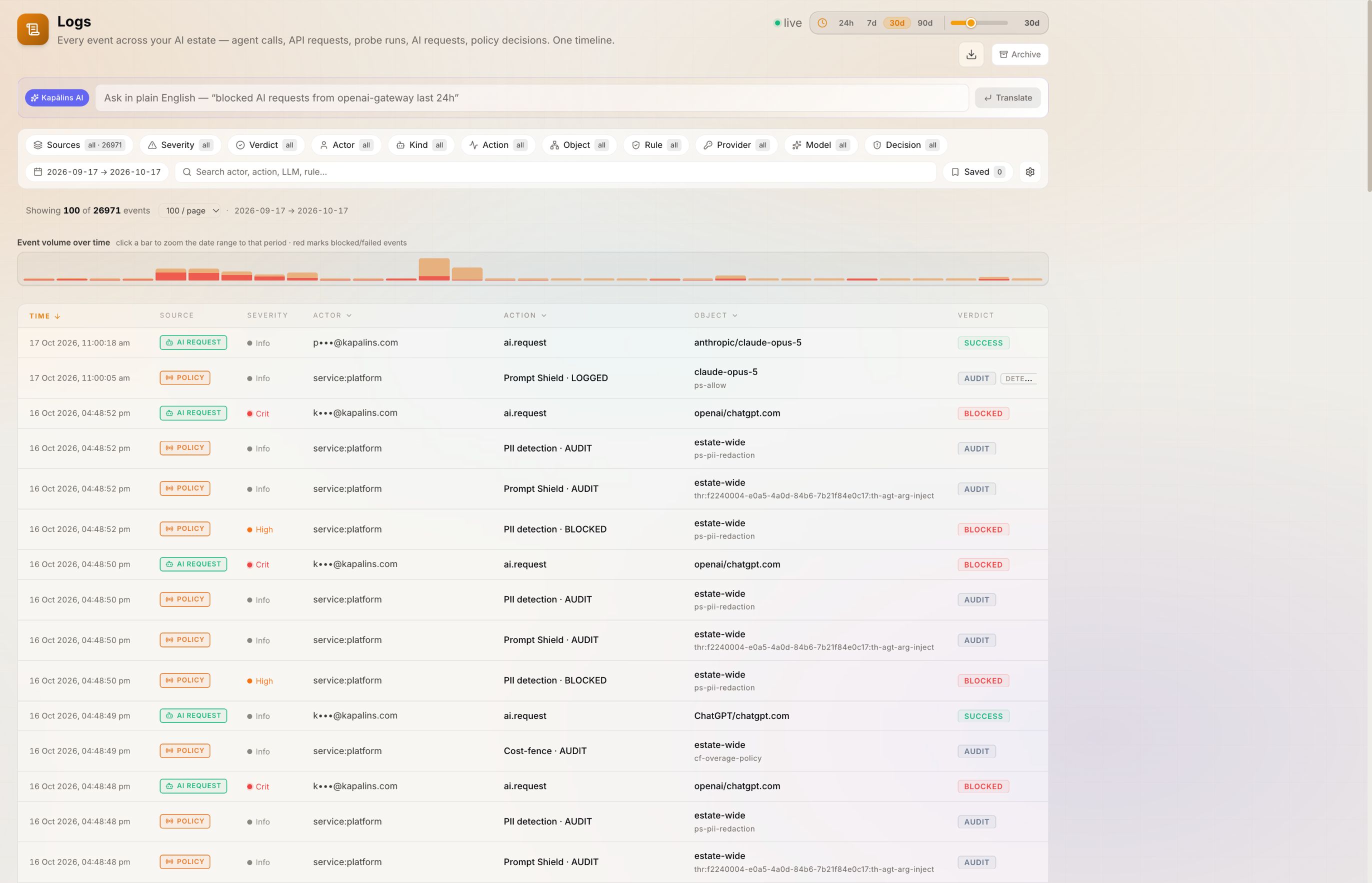
Task: Open the 2026-09-17 → 2026-10-17 date picker
Action: [x=97, y=172]
